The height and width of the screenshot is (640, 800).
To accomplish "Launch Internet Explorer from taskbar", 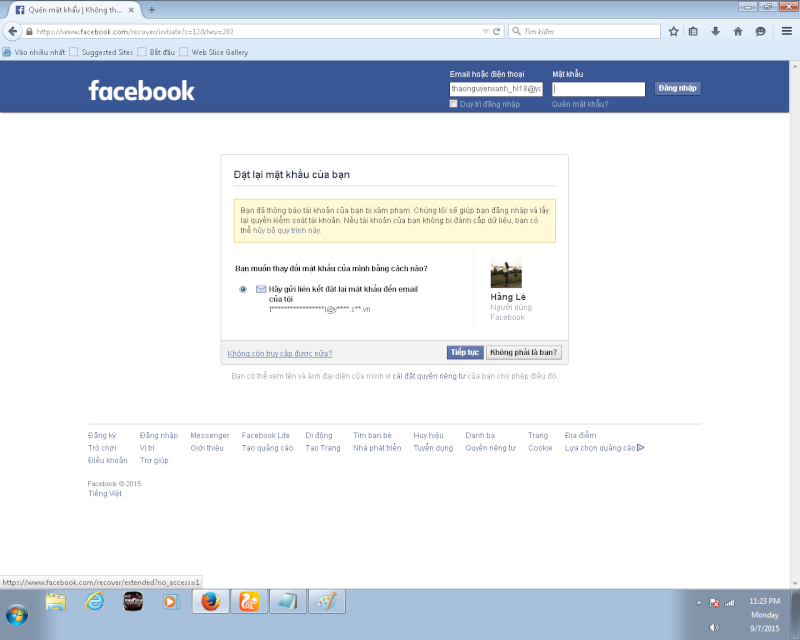I will 94,602.
